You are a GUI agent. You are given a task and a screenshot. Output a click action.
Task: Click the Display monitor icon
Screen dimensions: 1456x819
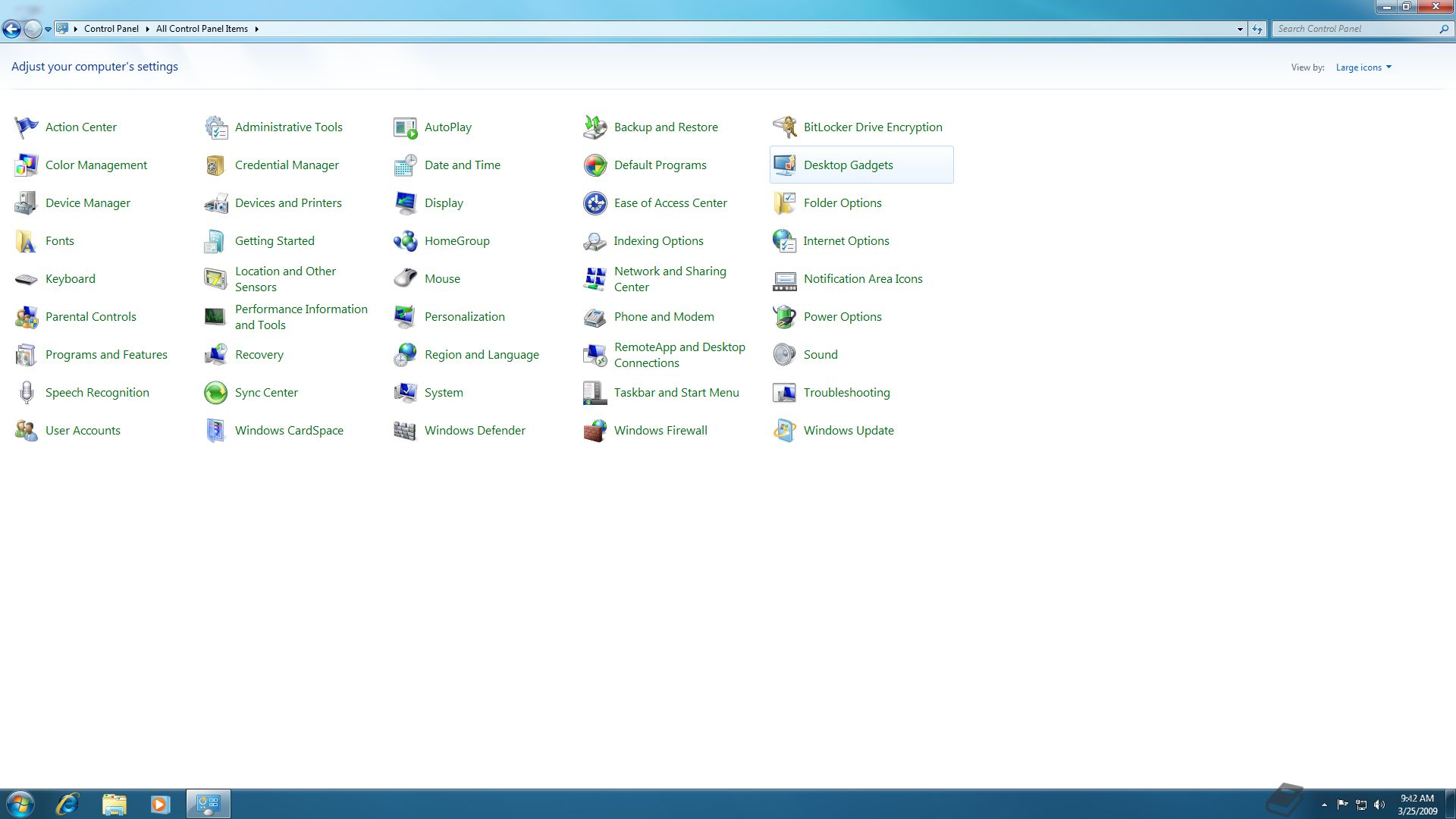(406, 203)
